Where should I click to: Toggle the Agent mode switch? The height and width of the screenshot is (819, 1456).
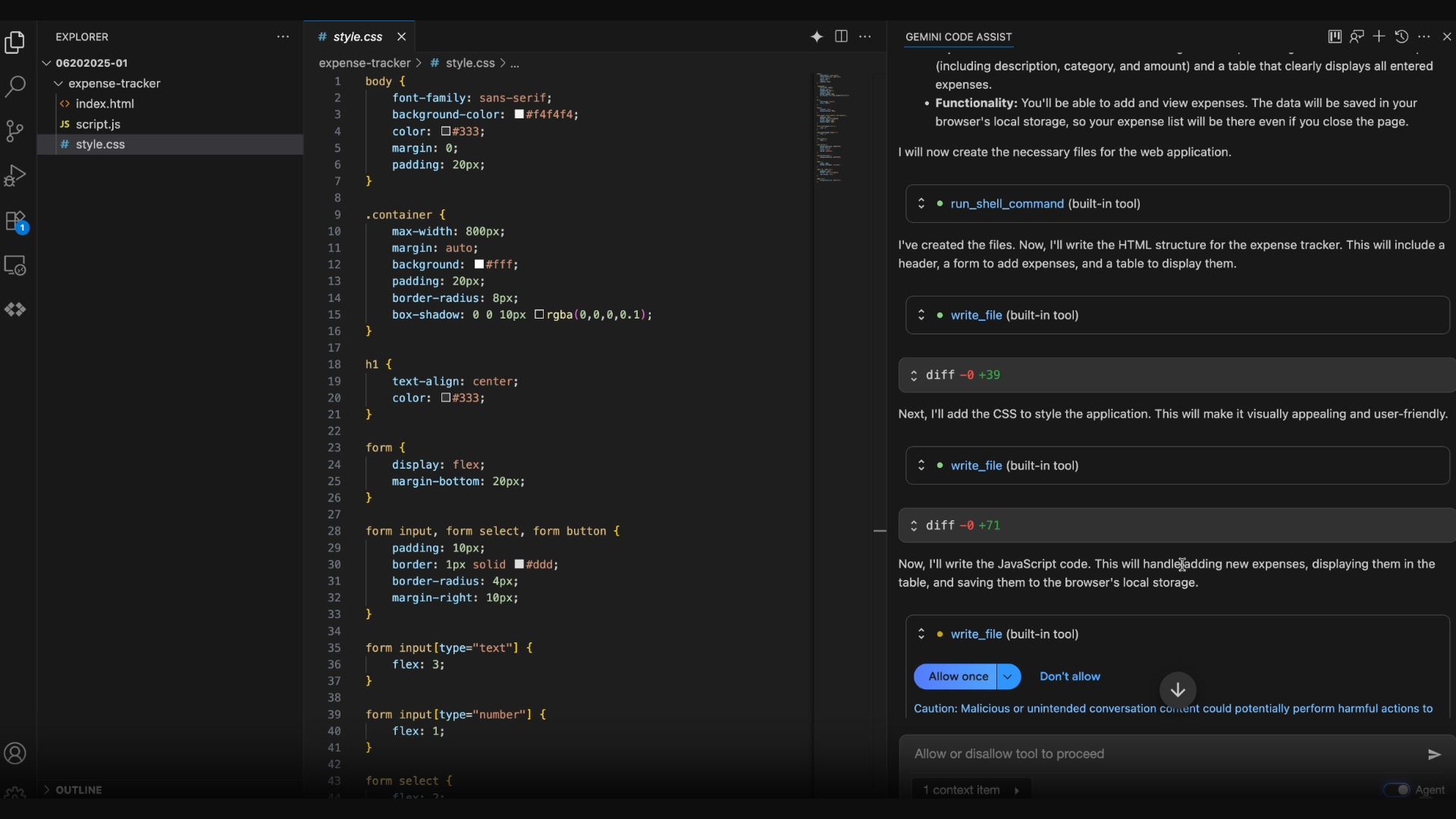tap(1396, 789)
